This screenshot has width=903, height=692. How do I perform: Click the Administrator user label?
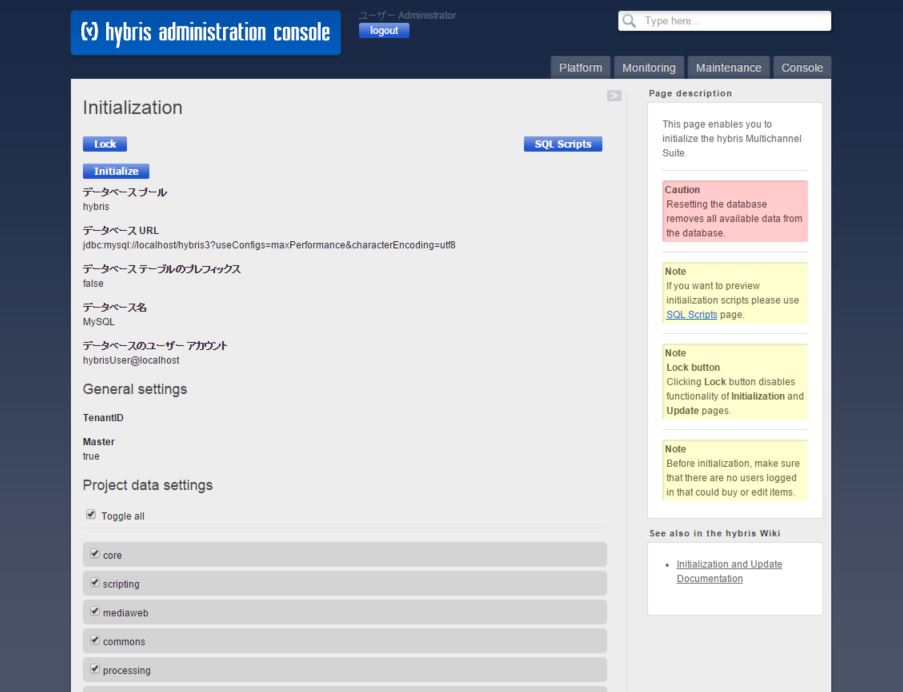pos(407,16)
